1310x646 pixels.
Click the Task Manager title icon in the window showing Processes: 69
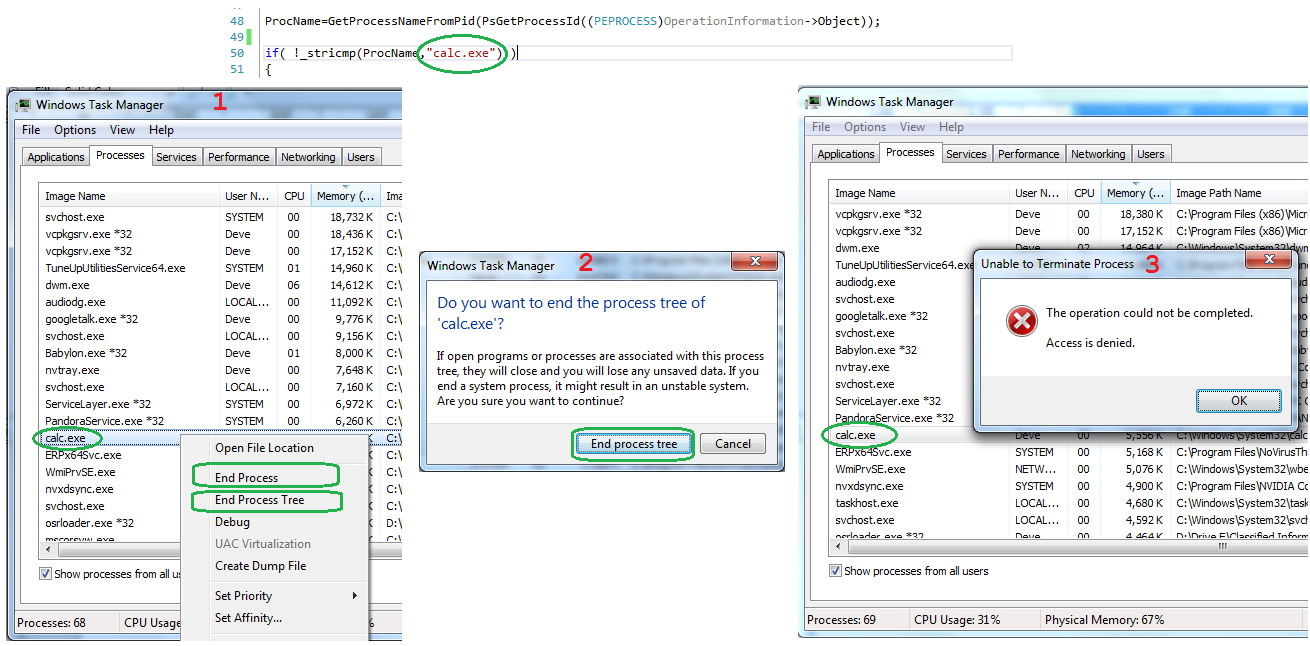pos(813,102)
